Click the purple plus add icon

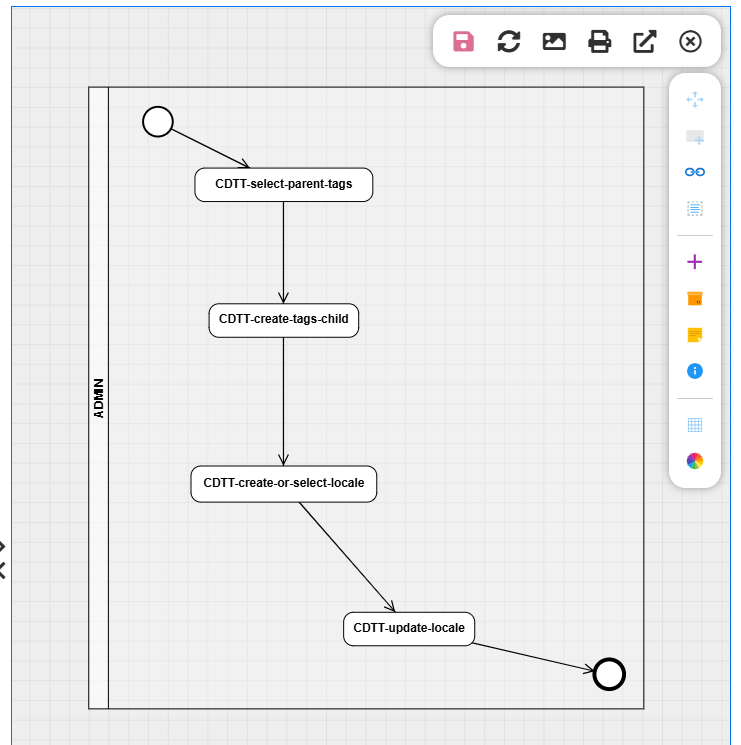pyautogui.click(x=695, y=262)
